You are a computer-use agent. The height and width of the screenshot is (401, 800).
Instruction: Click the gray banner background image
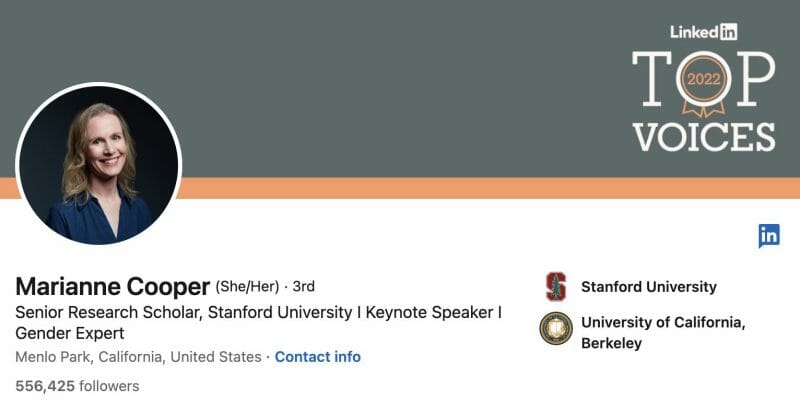[400, 80]
